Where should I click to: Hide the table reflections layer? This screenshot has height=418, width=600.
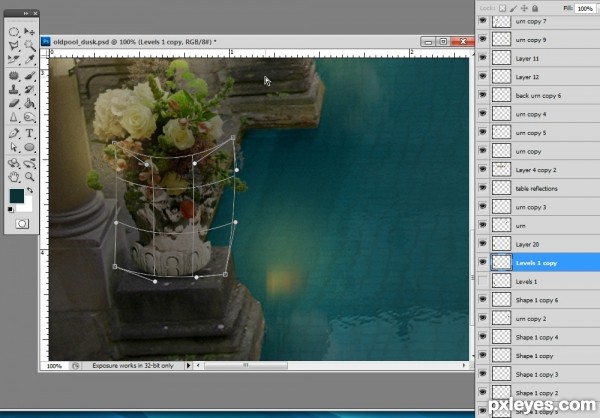[483, 188]
